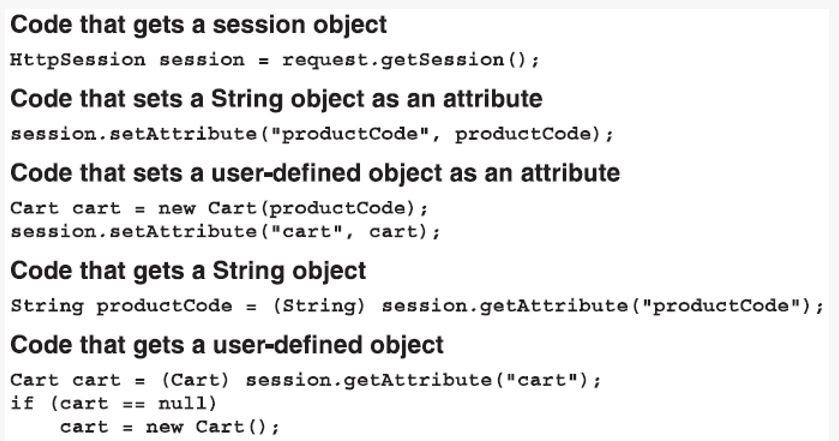Screen dimensions: 839x441
Task: Click the heading 'Code that gets a String object'
Action: tap(188, 271)
